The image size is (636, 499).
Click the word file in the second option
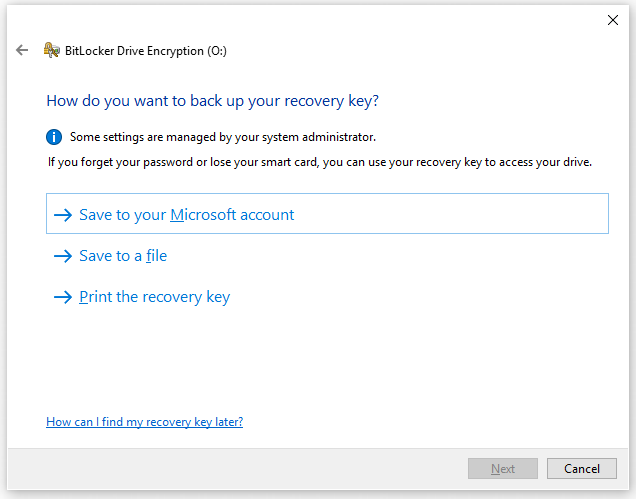[x=157, y=256]
